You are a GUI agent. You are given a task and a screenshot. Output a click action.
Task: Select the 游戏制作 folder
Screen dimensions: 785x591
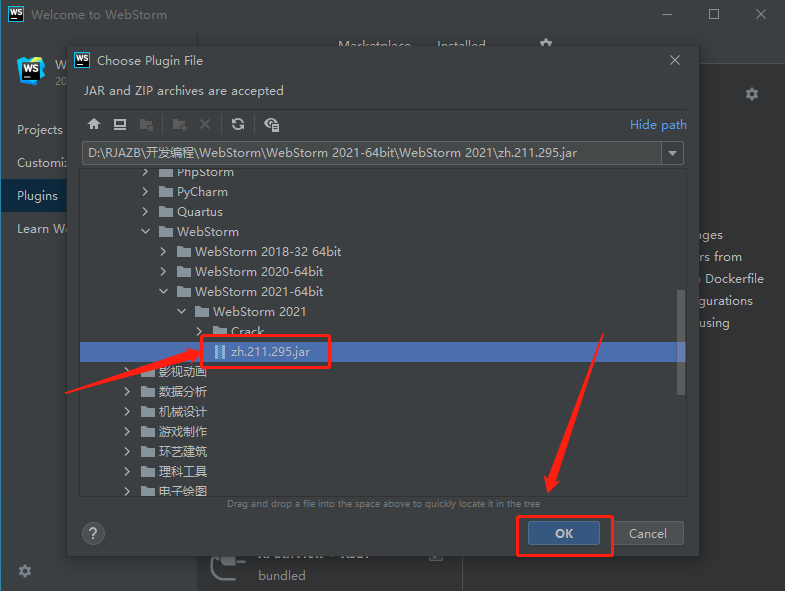(382, 432)
